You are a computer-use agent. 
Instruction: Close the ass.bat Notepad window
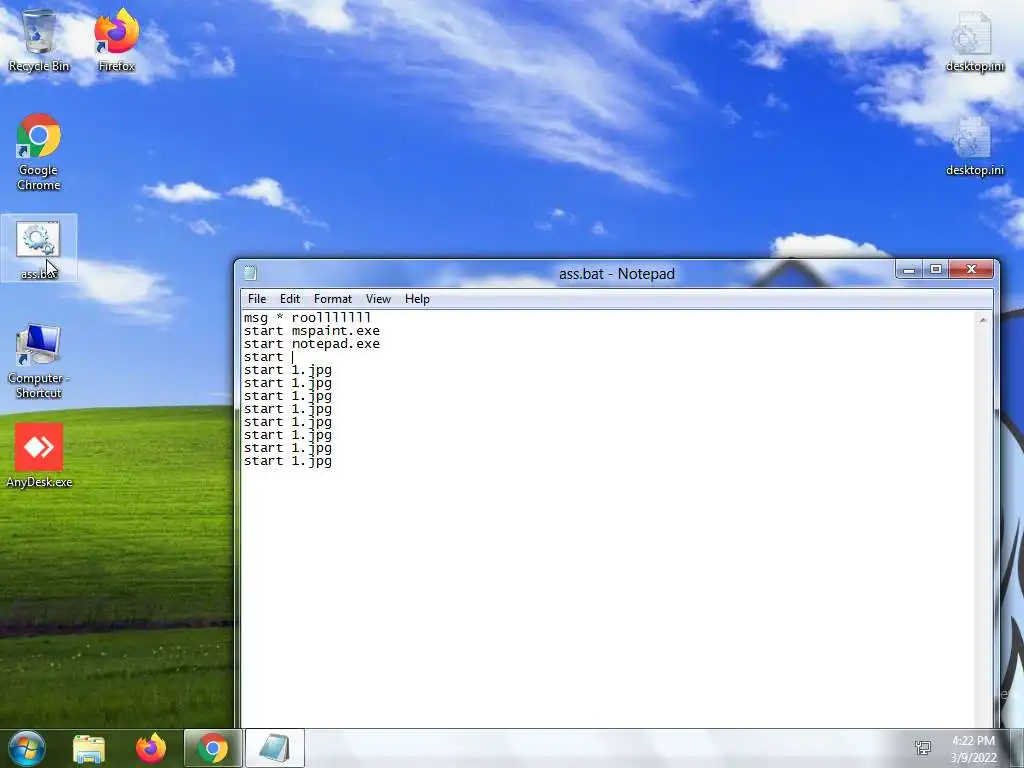click(x=971, y=269)
